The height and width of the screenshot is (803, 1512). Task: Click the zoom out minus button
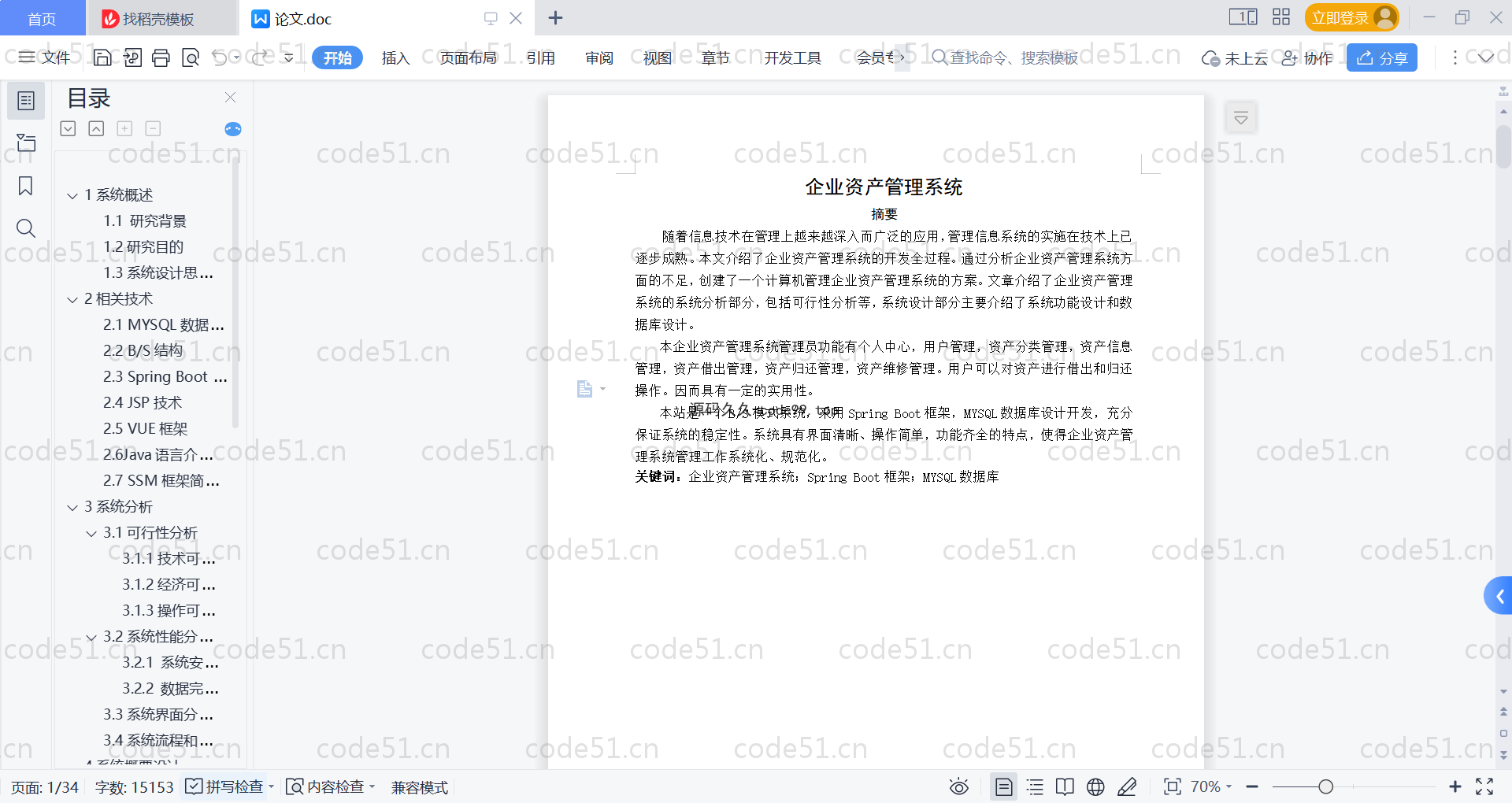pos(1252,786)
